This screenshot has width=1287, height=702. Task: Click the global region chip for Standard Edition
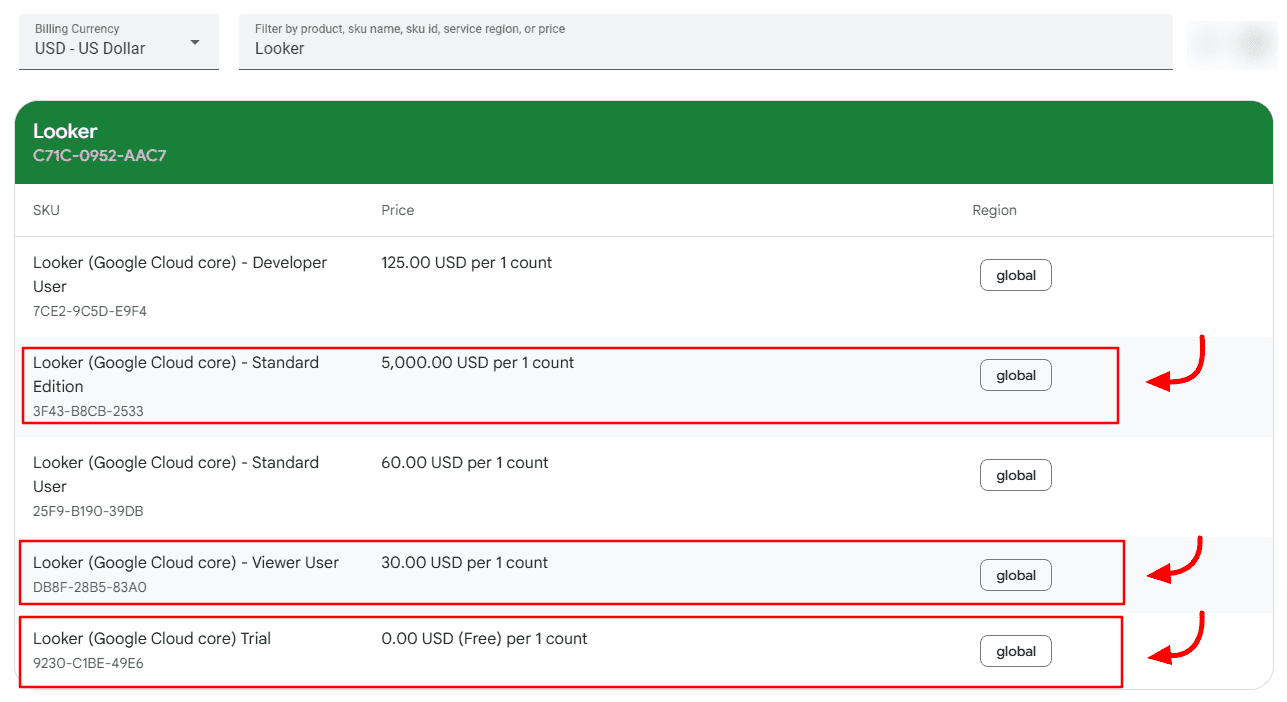click(1015, 375)
